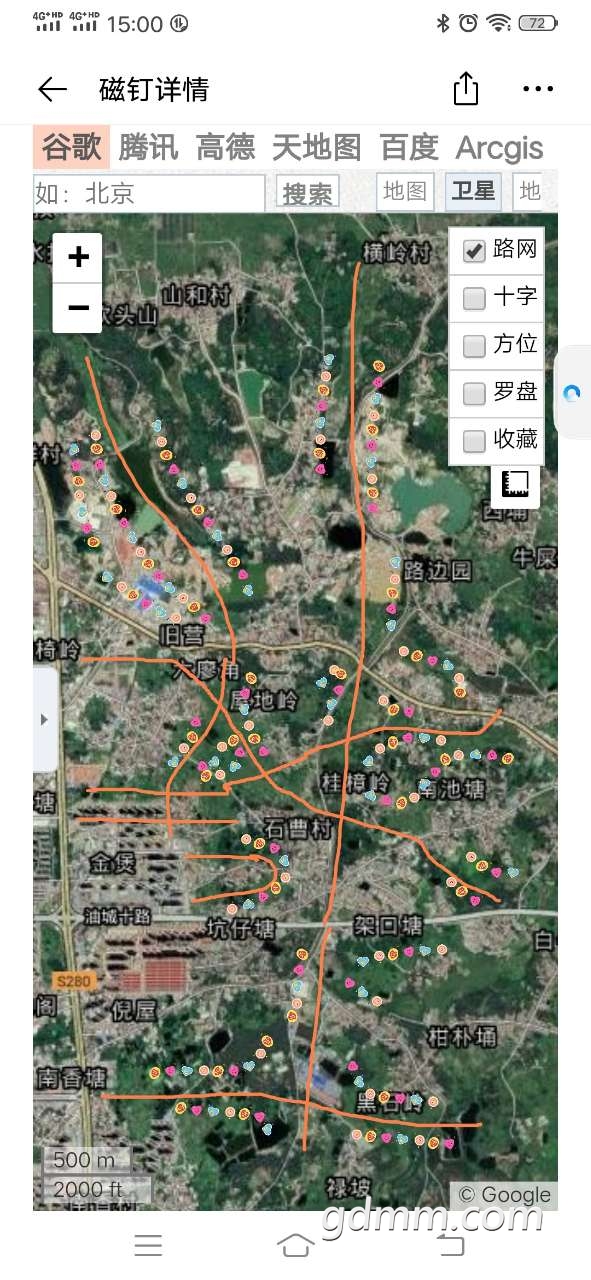
Task: Open the three-dot more menu
Action: 538,89
